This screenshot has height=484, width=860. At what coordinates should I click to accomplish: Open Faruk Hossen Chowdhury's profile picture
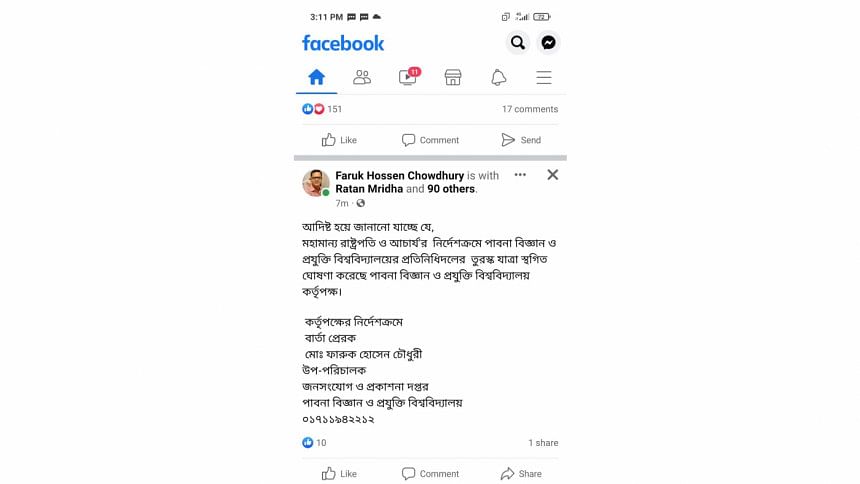(x=316, y=183)
